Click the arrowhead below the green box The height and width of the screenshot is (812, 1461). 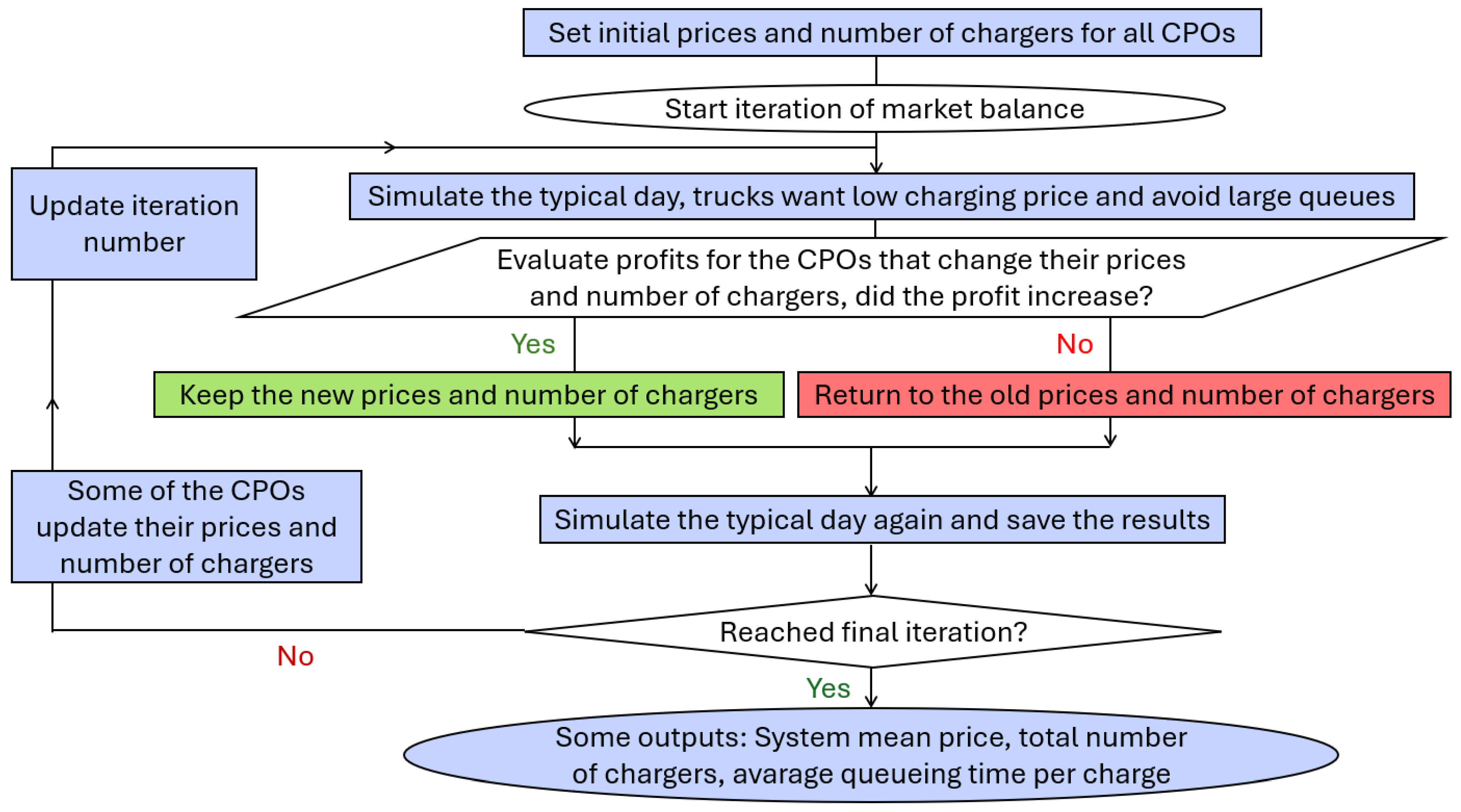tap(575, 442)
